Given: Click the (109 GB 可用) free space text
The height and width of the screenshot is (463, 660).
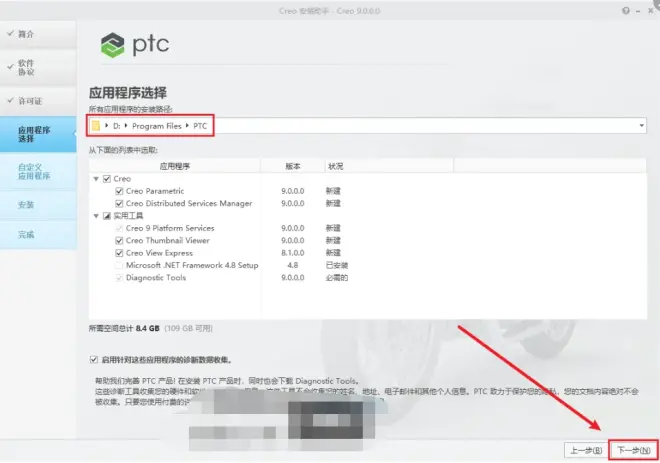Looking at the screenshot, I should coord(188,328).
